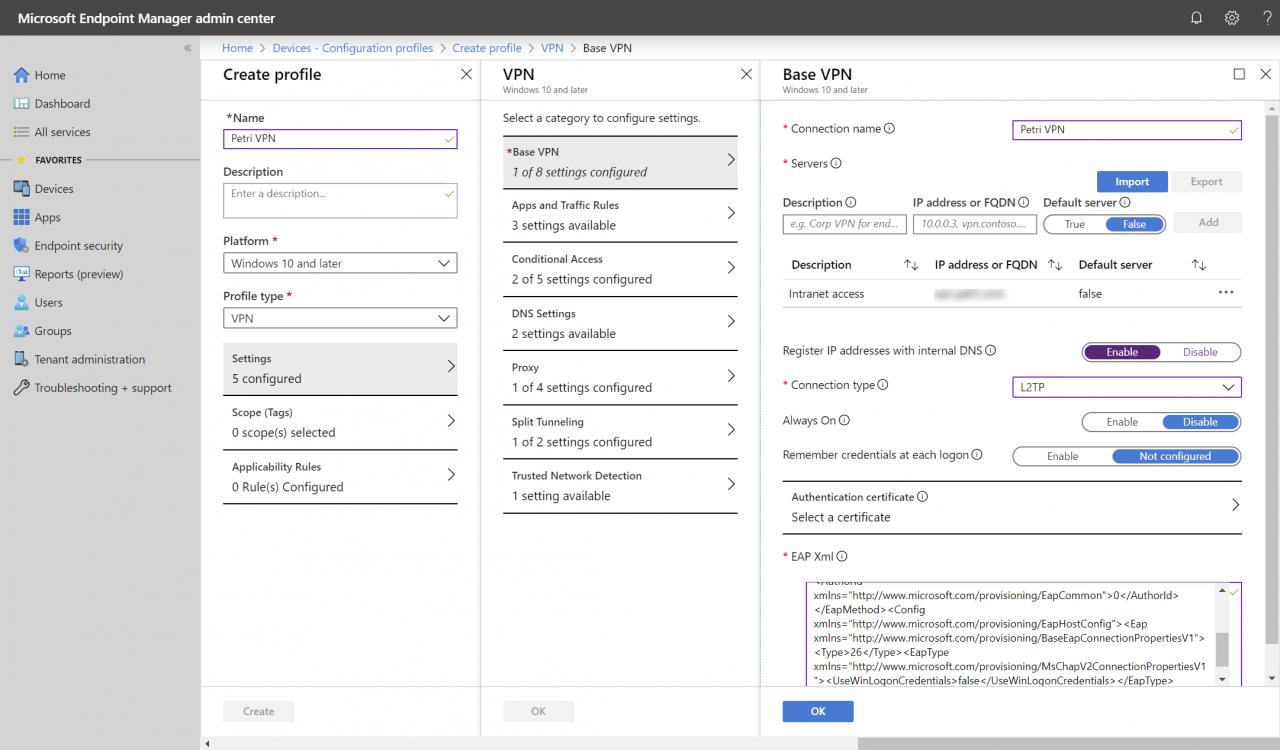This screenshot has width=1280, height=750.
Task: Click Create profile breadcrumb link
Action: 487,48
